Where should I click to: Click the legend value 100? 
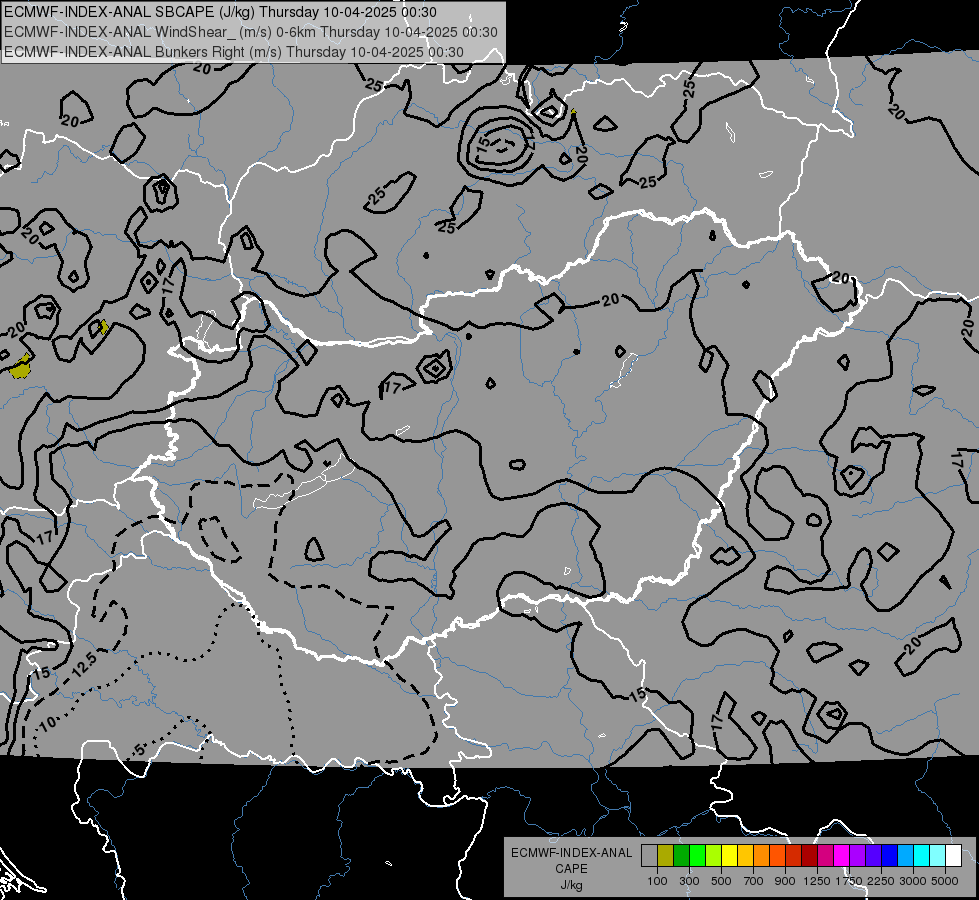point(657,881)
